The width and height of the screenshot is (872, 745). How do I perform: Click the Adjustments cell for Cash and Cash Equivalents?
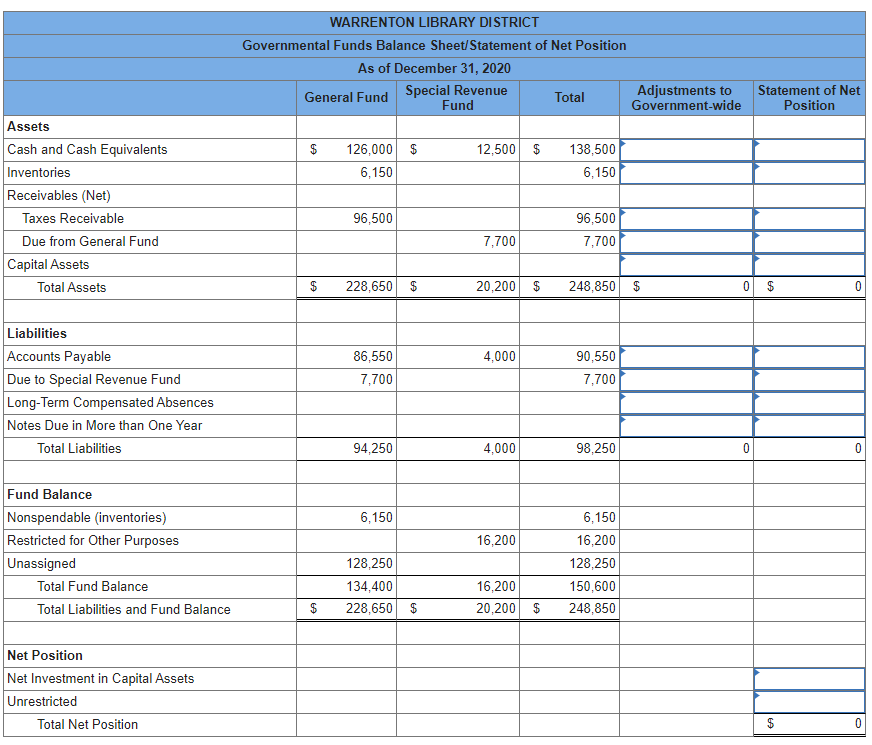(x=684, y=149)
